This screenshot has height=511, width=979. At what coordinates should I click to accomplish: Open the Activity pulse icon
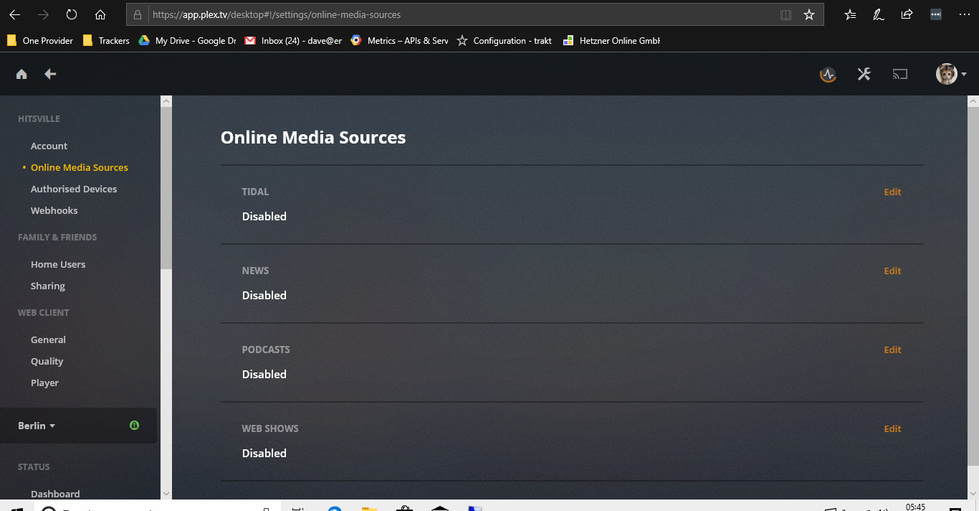pyautogui.click(x=828, y=74)
